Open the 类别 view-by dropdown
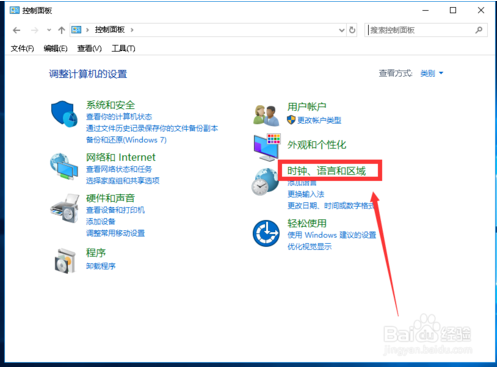Screen dimensions: 497x367 point(432,73)
